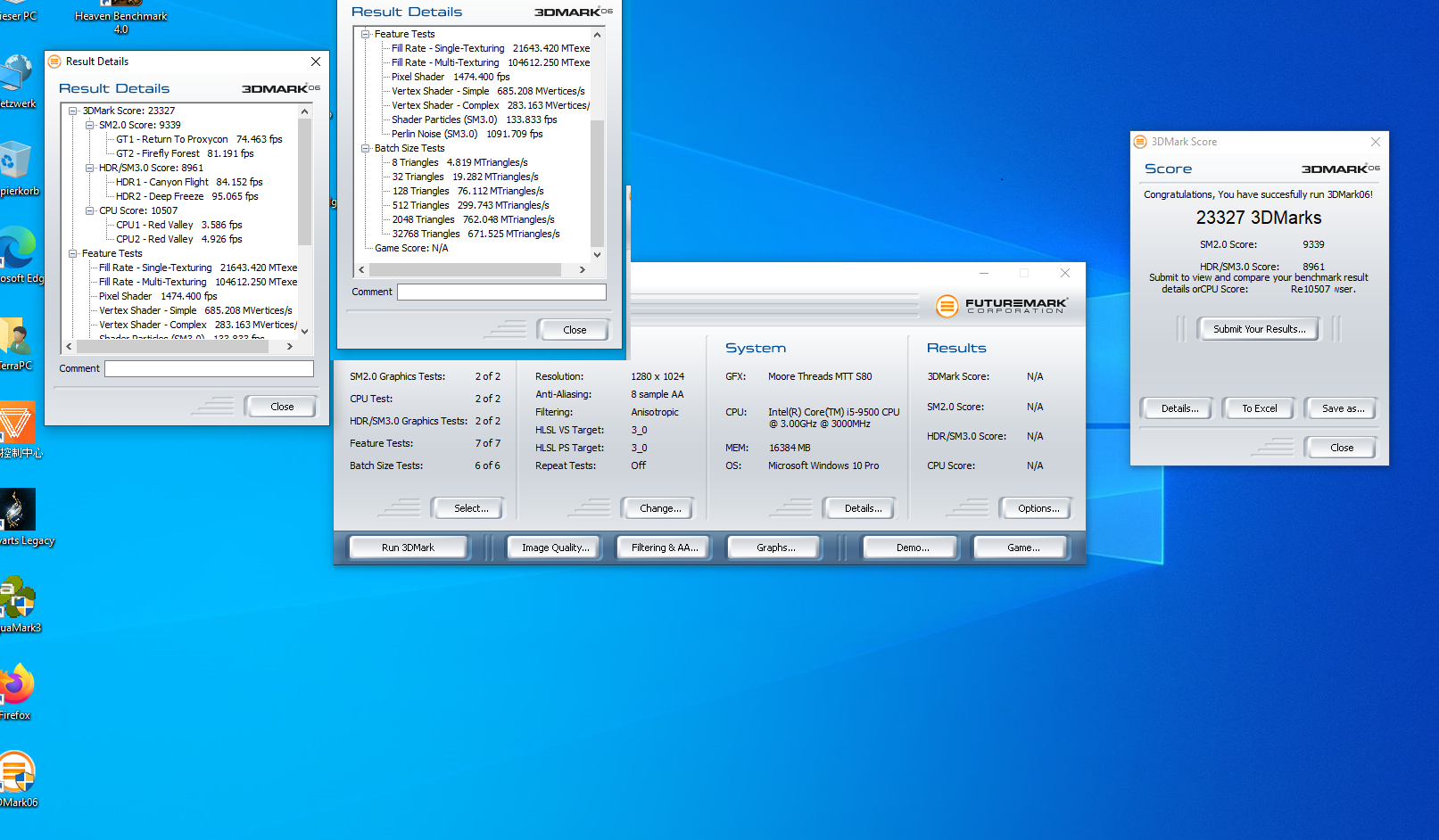Click Close in the upper Result Details window
Image resolution: width=1439 pixels, height=840 pixels.
[x=575, y=330]
